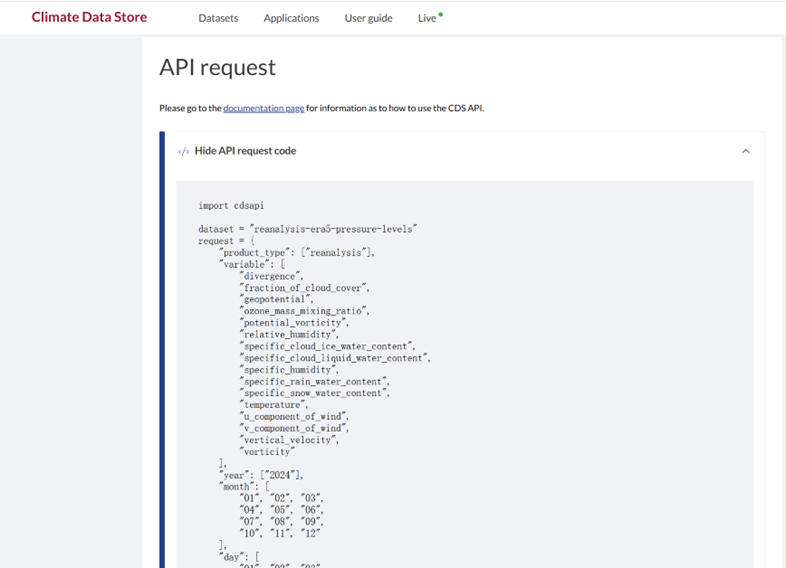Open the Live section
The image size is (786, 568).
click(x=427, y=18)
